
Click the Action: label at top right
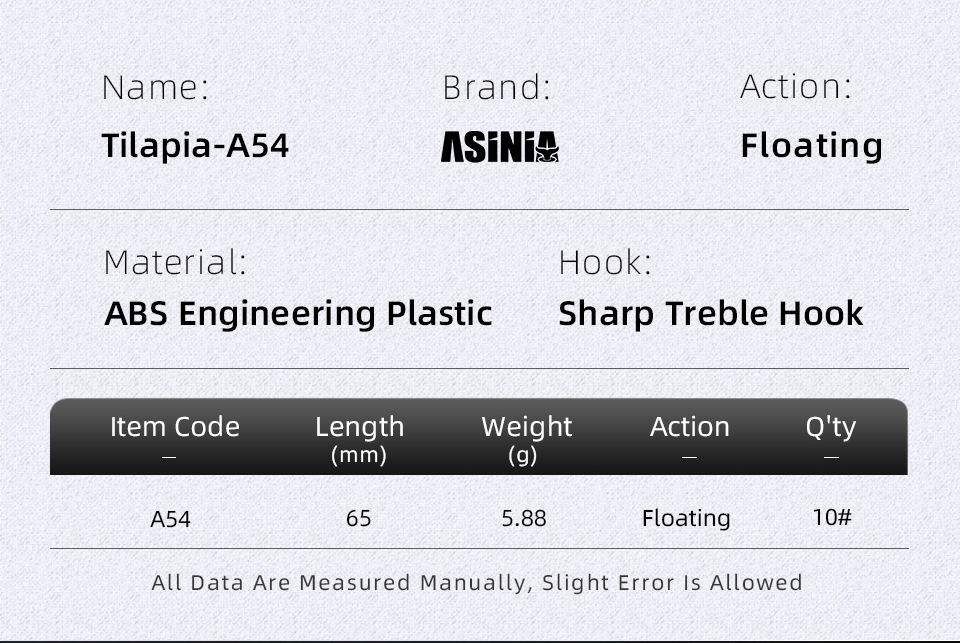click(x=795, y=87)
